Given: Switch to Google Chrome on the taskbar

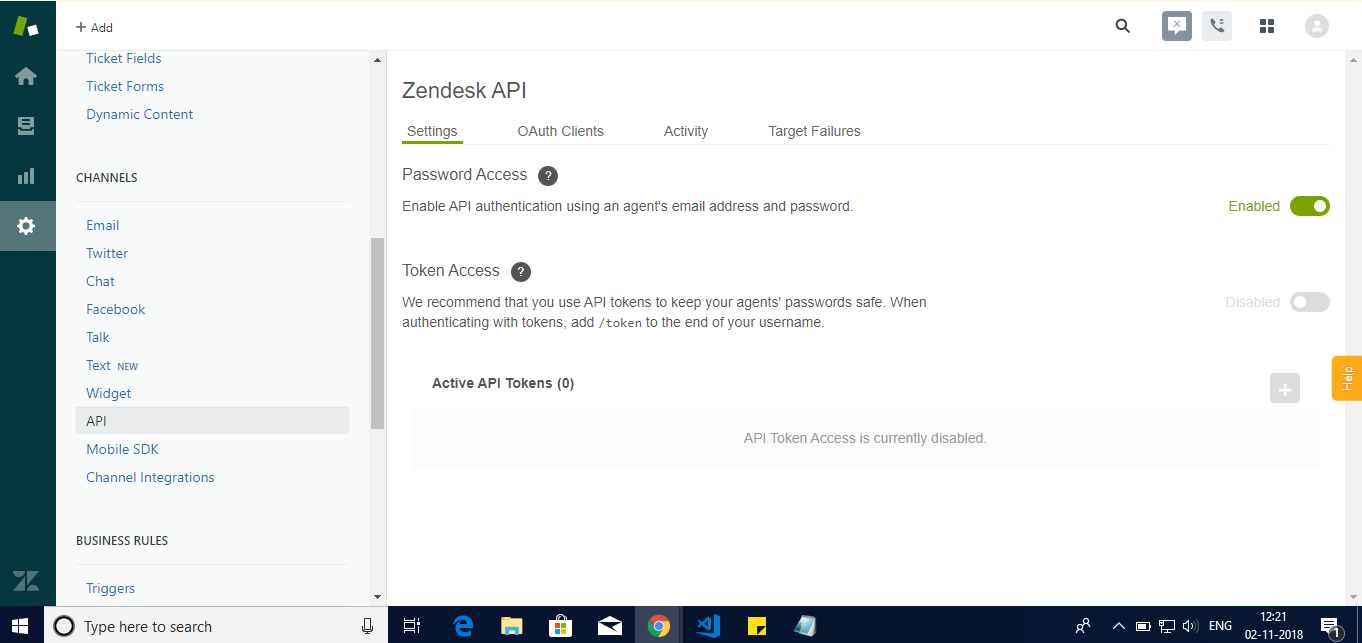Looking at the screenshot, I should [658, 626].
